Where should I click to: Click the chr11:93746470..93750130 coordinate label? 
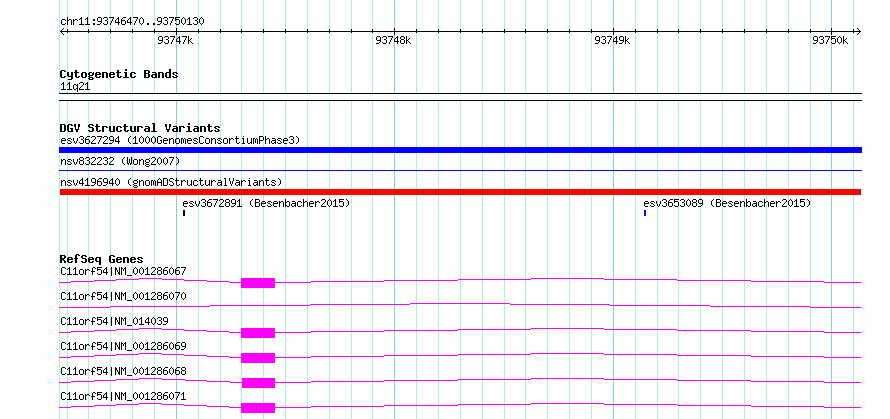tap(132, 21)
